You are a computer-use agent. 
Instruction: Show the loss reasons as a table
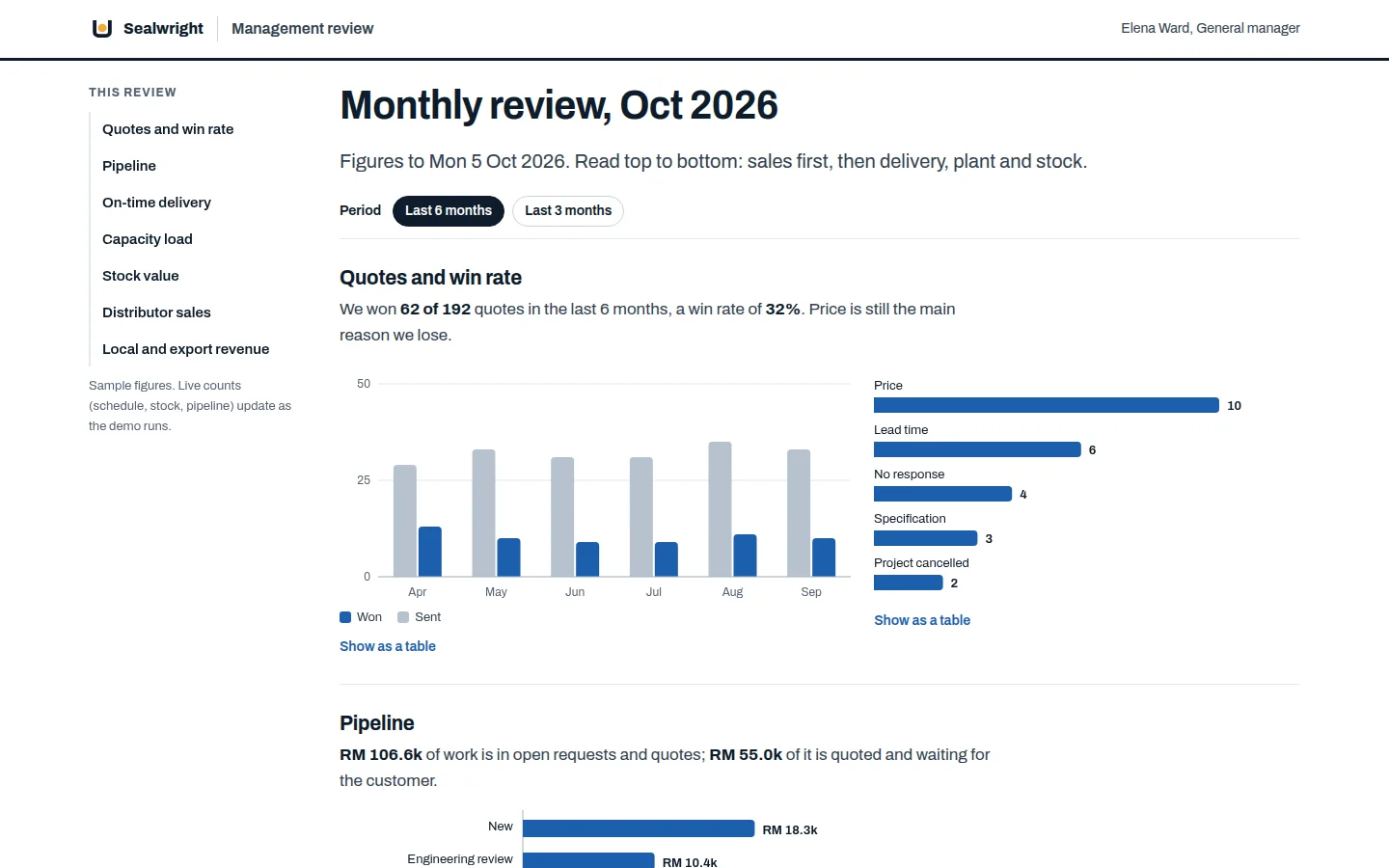[x=922, y=620]
